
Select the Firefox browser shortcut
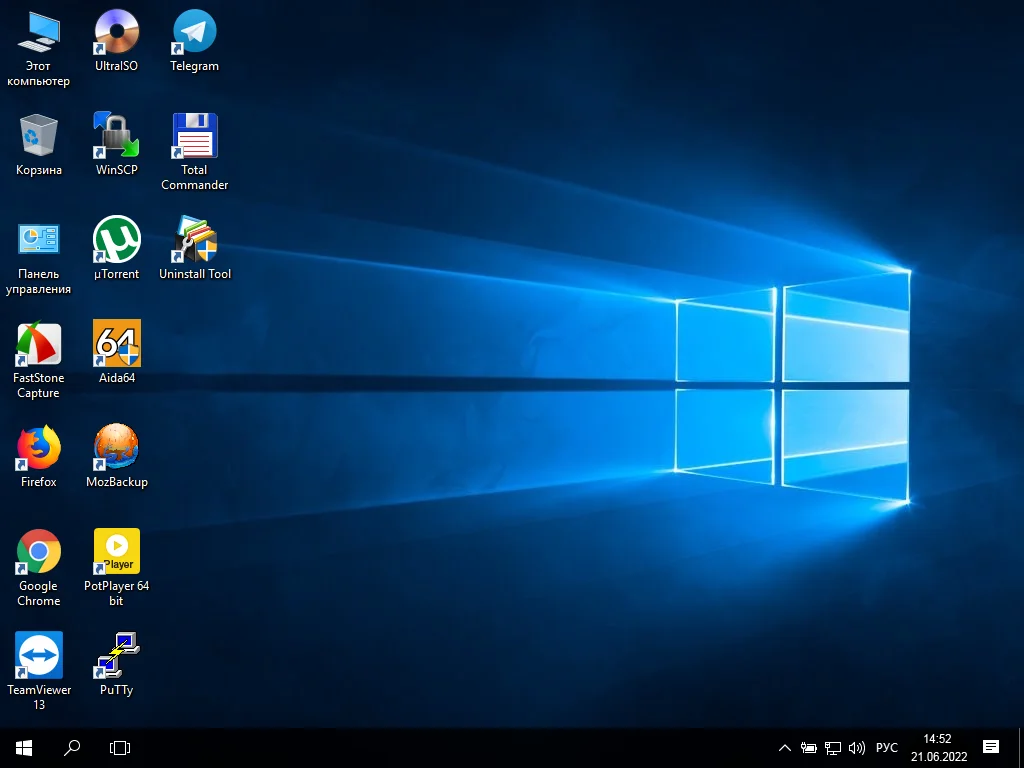click(x=38, y=448)
